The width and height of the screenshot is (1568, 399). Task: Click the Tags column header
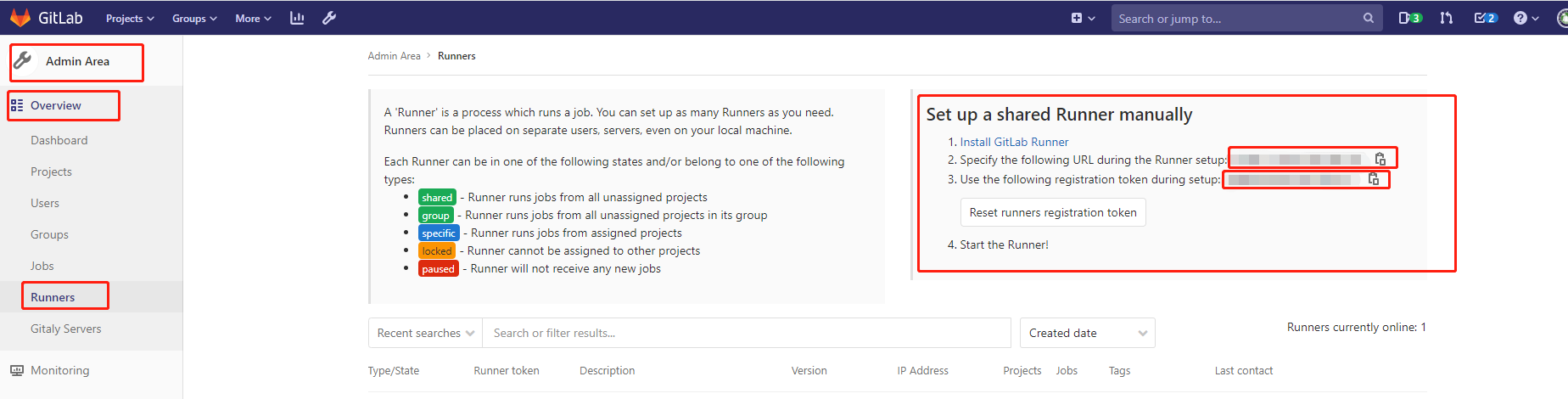[x=1120, y=371]
